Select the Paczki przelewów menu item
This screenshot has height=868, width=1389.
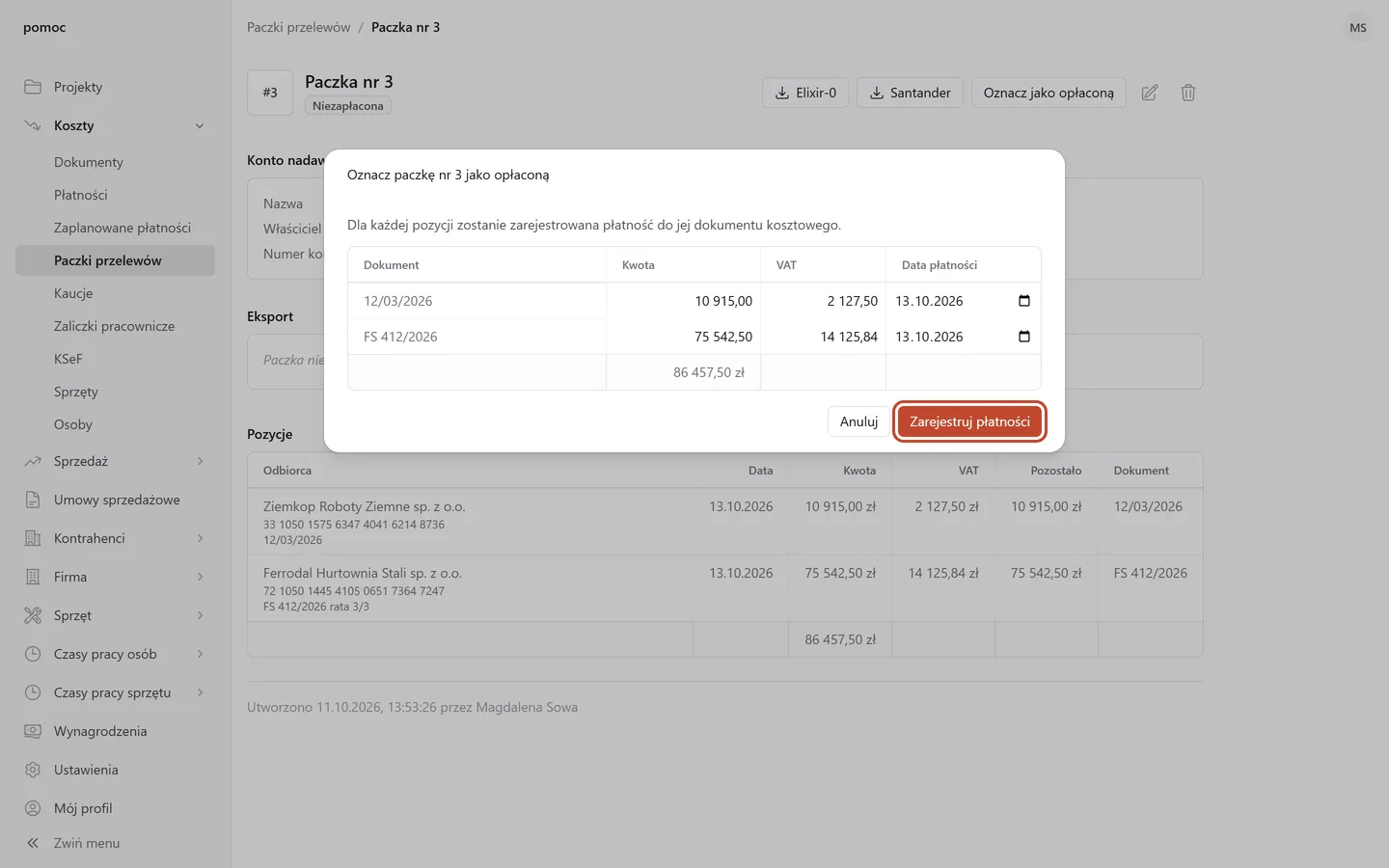tap(115, 260)
